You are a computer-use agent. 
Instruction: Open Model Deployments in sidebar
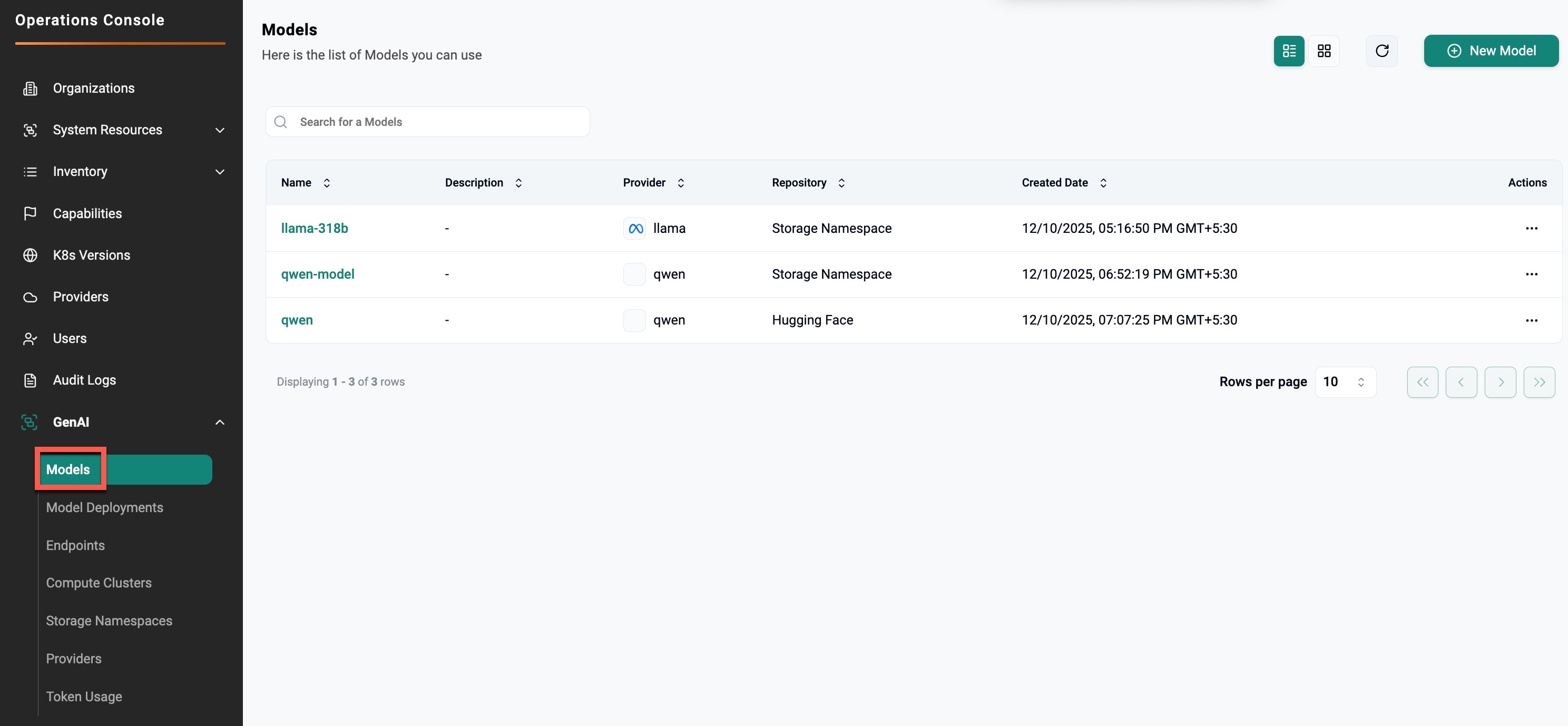[x=105, y=507]
